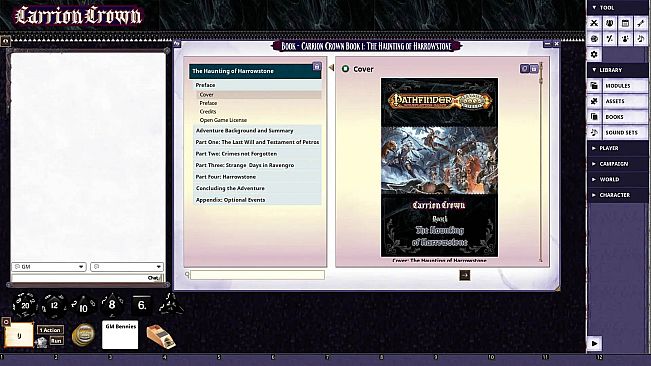Viewport: 651px width, 366px height.
Task: Open the Combat Tracker crossed-swords tool
Action: point(594,23)
